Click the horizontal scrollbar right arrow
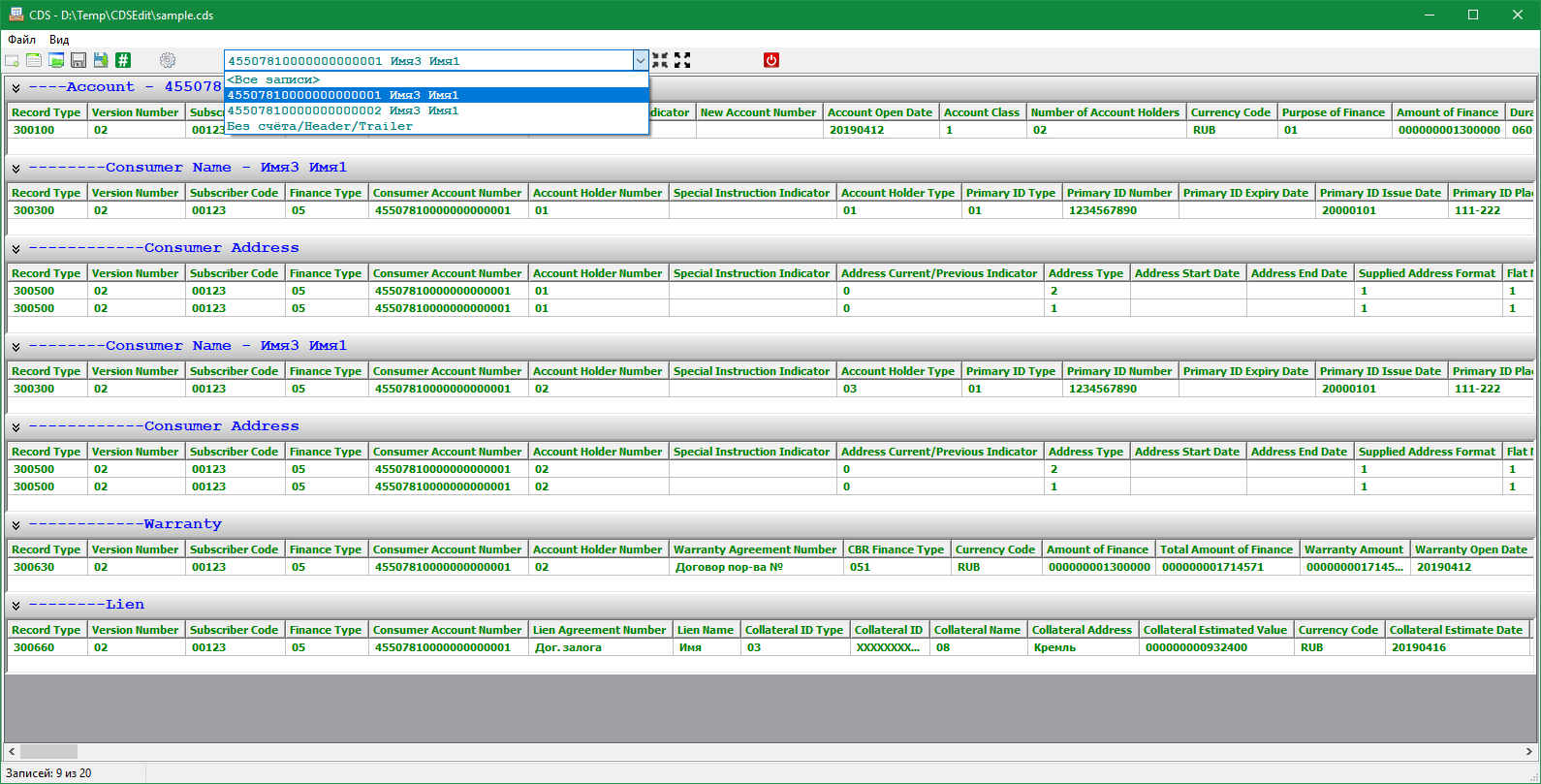Screen dimensions: 1541x784 tap(1529, 751)
